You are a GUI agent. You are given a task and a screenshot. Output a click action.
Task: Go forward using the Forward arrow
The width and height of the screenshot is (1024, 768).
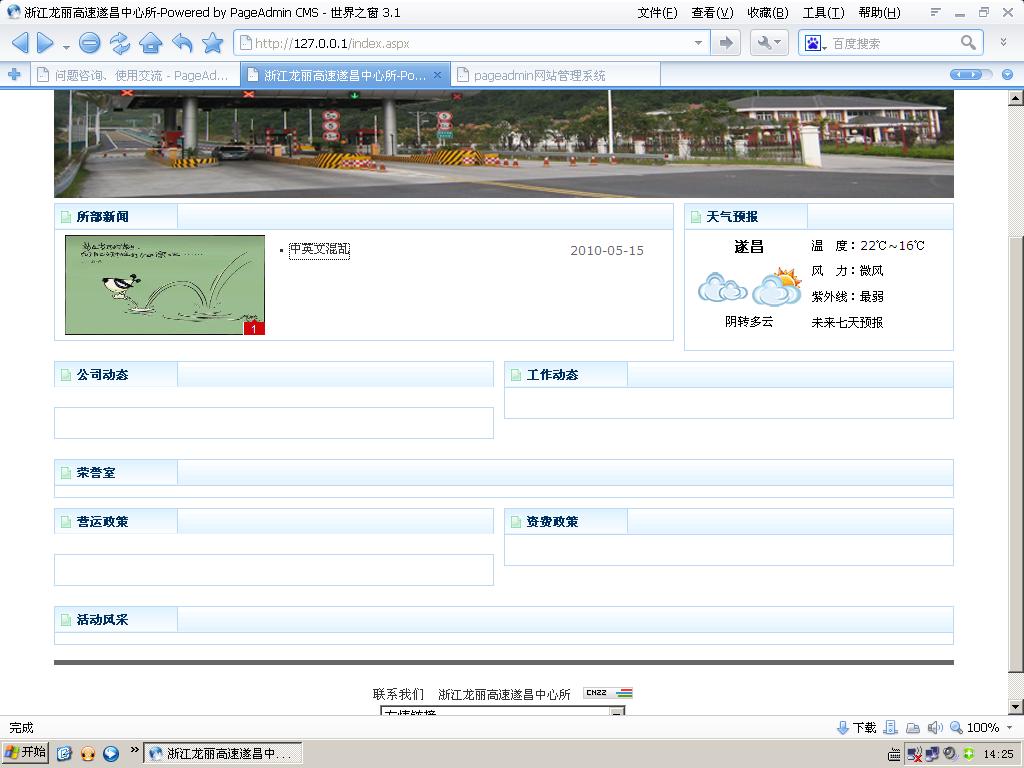pos(45,43)
